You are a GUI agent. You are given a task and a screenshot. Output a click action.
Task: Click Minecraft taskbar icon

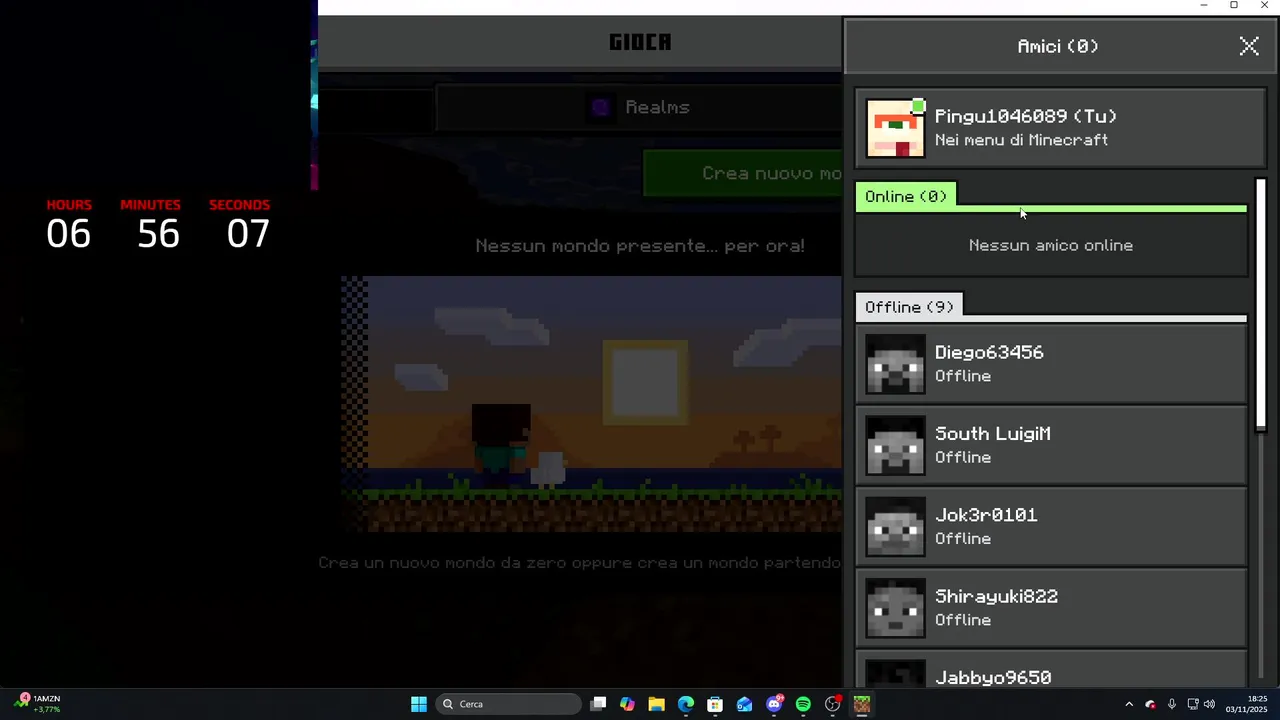[x=862, y=704]
